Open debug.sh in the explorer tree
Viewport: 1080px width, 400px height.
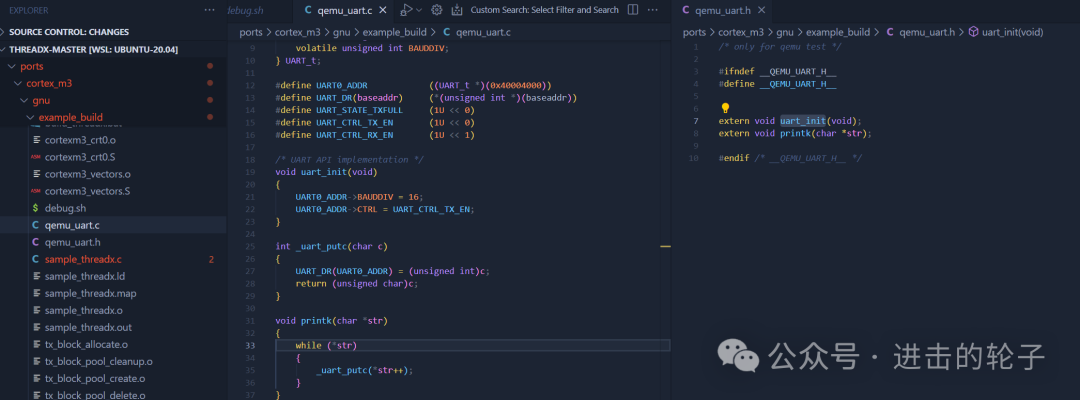coord(113,208)
